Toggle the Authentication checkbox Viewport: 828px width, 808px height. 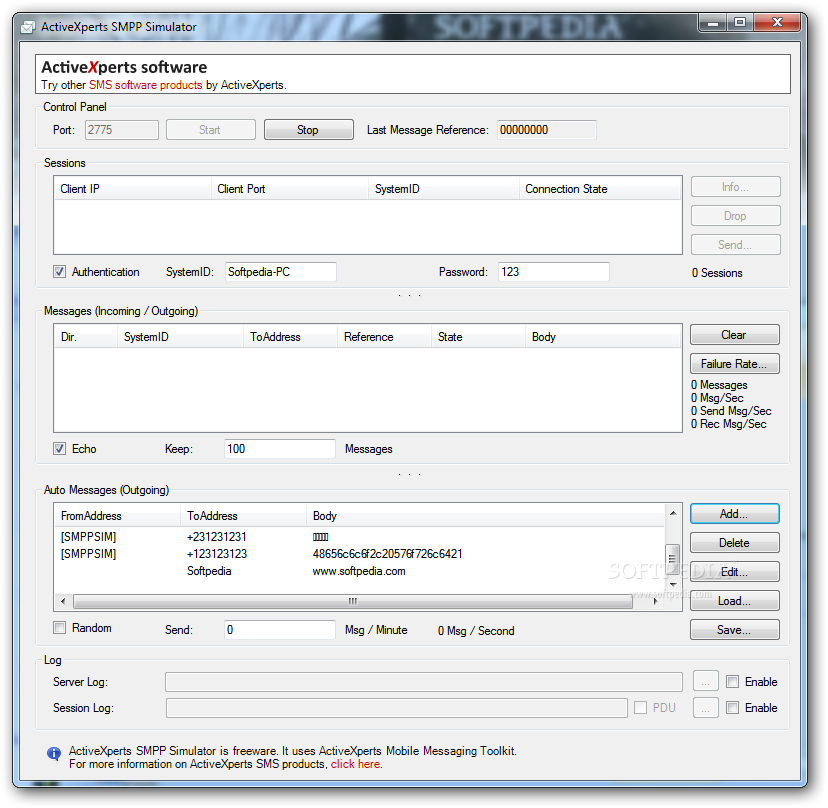click(x=59, y=271)
